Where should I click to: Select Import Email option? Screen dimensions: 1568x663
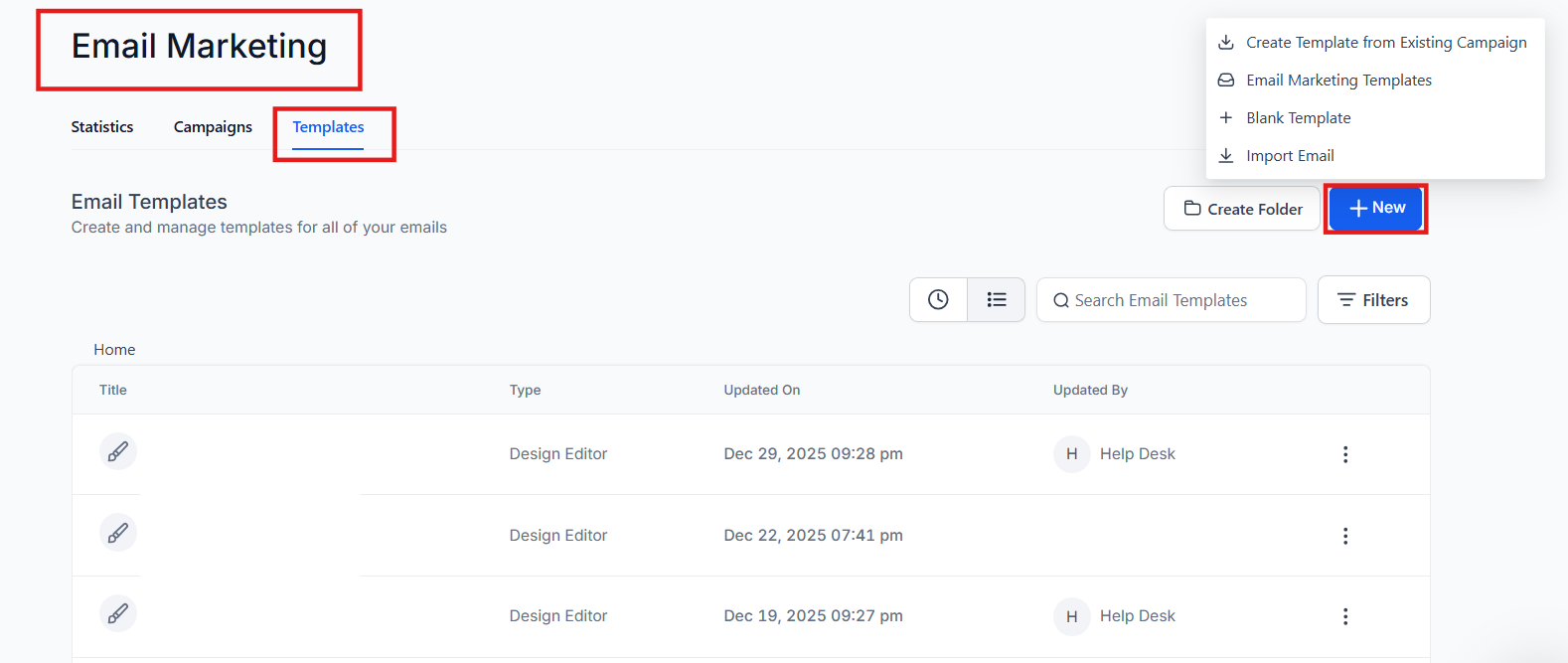(x=1290, y=156)
